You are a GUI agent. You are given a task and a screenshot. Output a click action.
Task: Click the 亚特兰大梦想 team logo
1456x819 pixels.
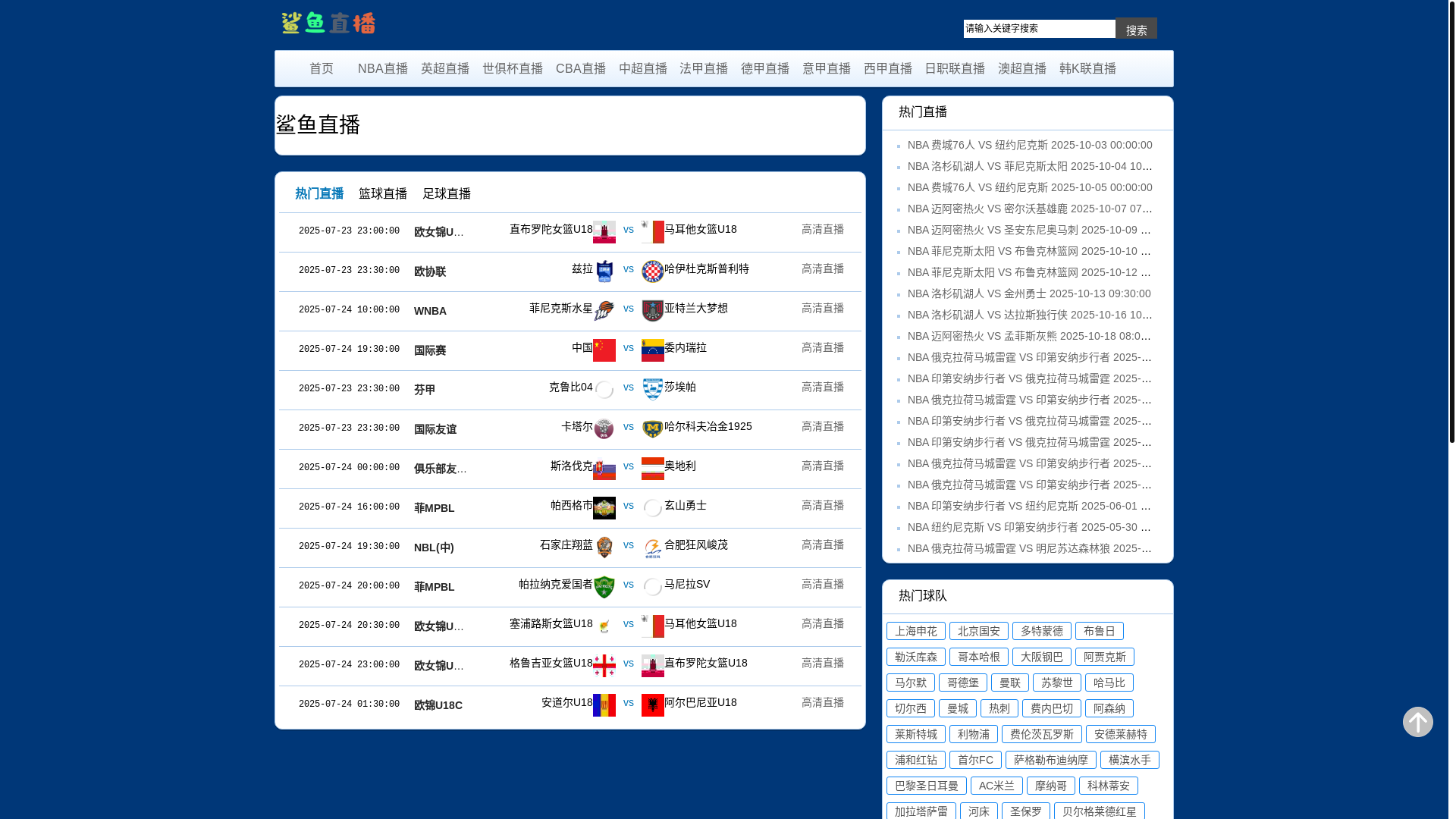point(652,311)
